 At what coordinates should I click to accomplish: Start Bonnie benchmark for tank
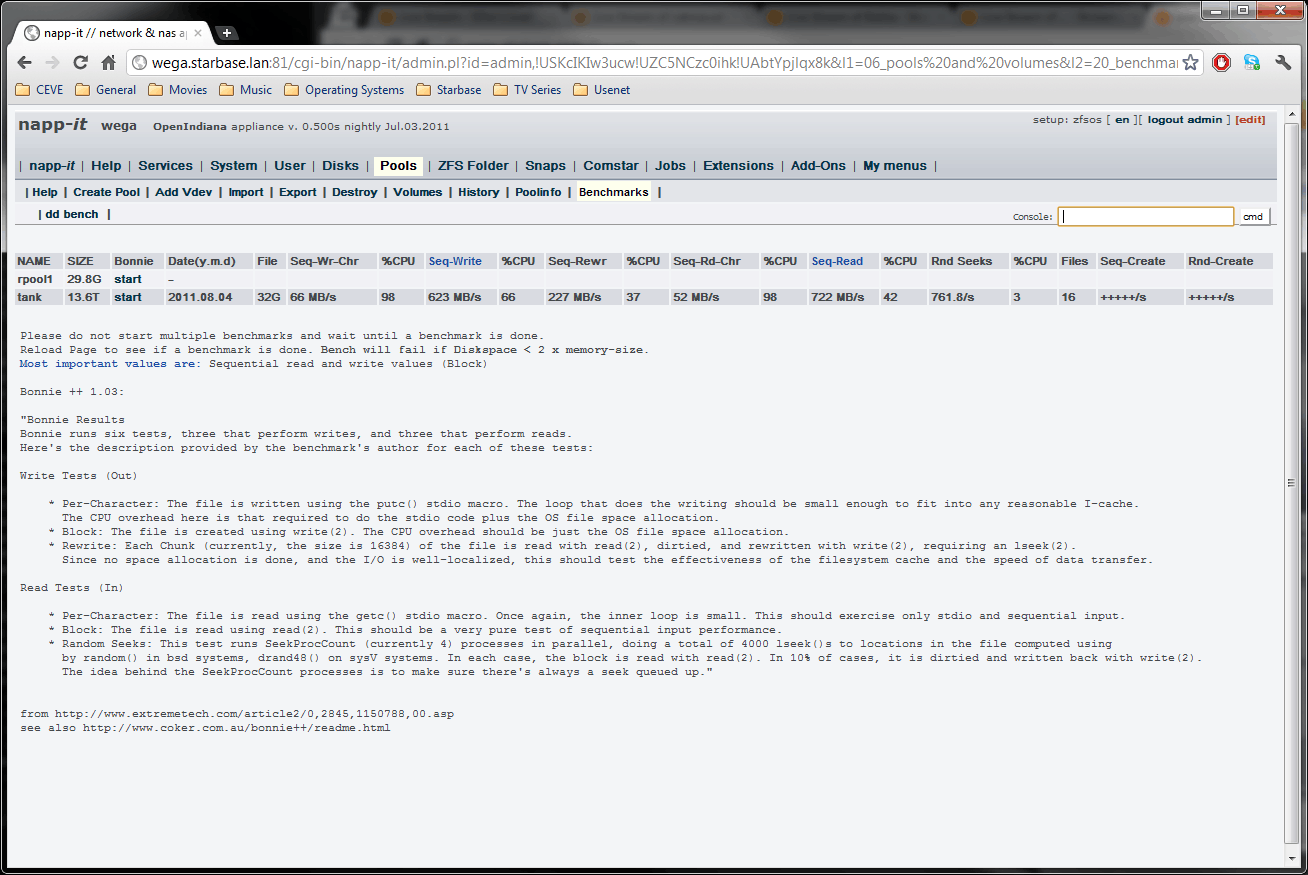[x=128, y=297]
